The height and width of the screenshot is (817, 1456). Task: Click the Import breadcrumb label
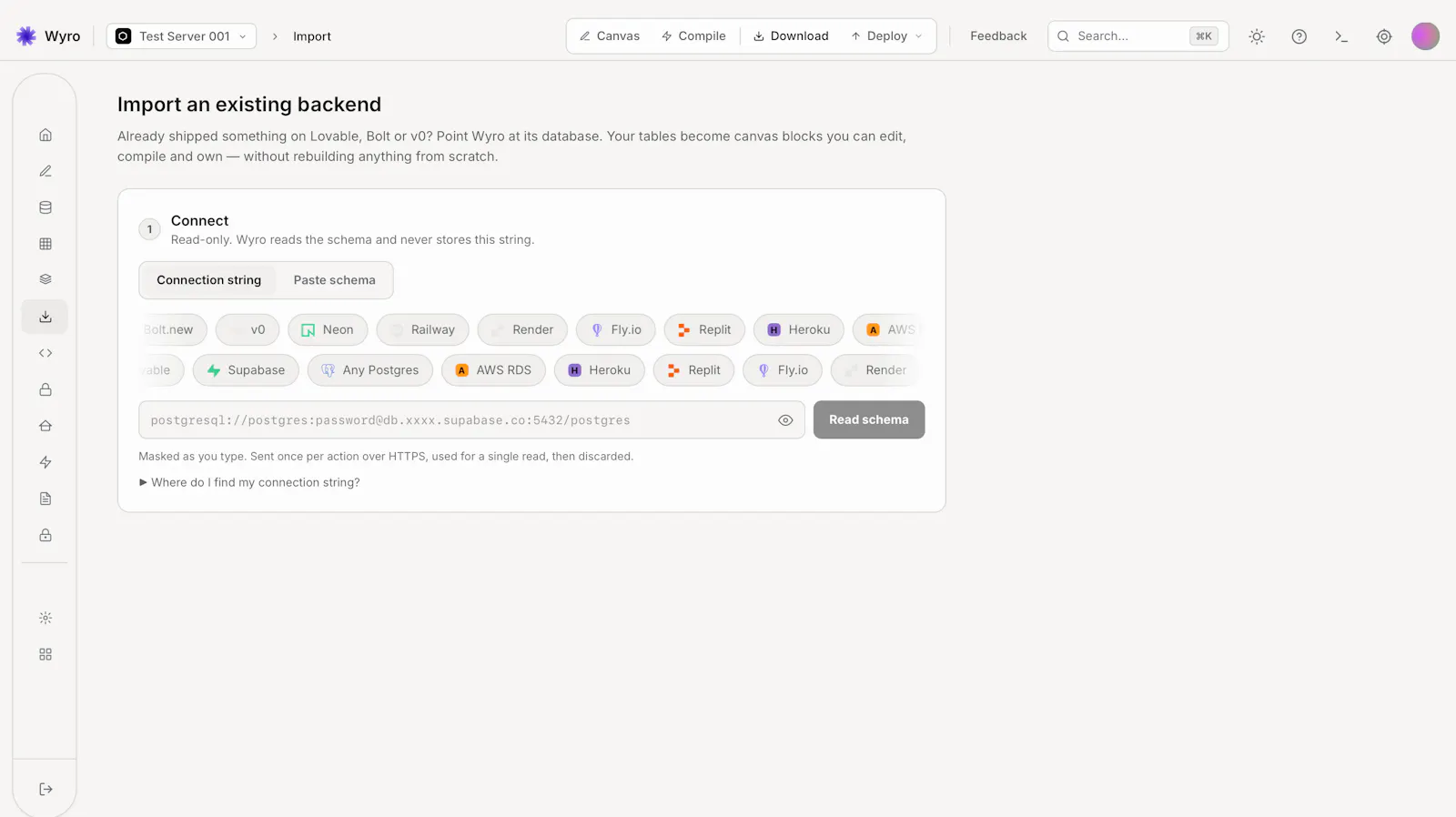tap(312, 36)
